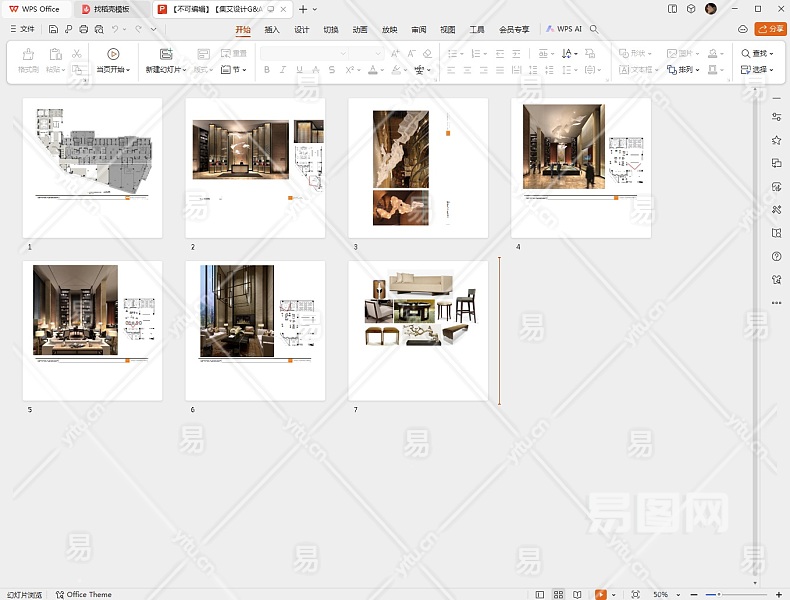
Task: Open the 插入 ribbon tab
Action: click(x=272, y=29)
